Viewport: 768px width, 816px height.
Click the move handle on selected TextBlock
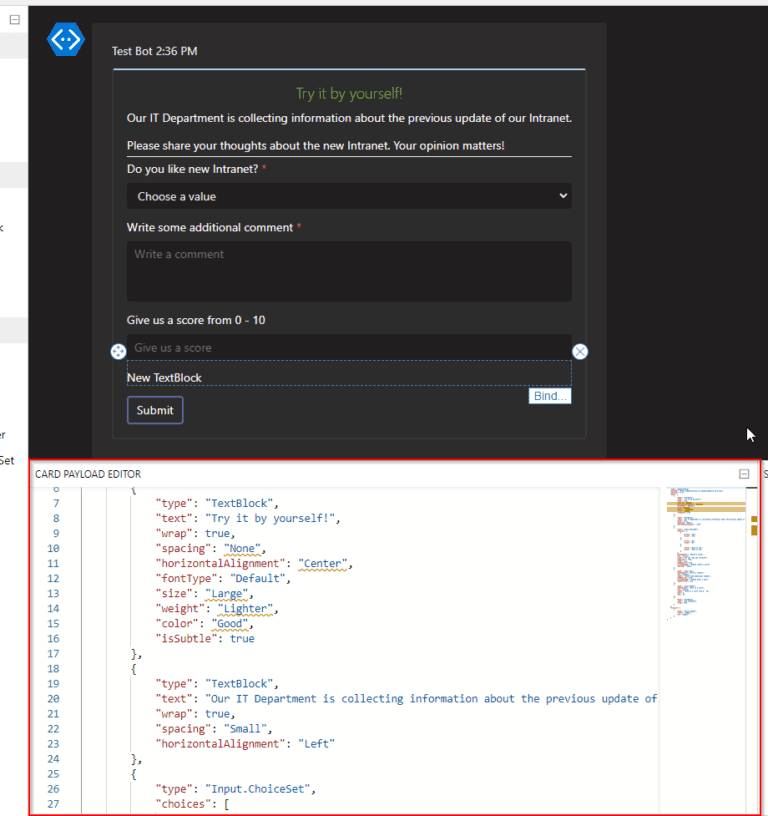click(118, 351)
